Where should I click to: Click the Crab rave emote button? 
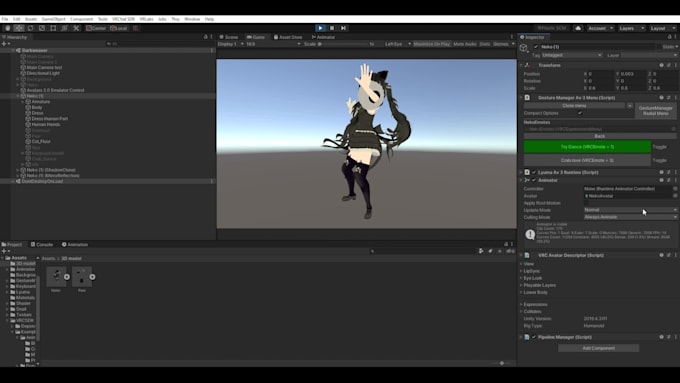pos(587,160)
